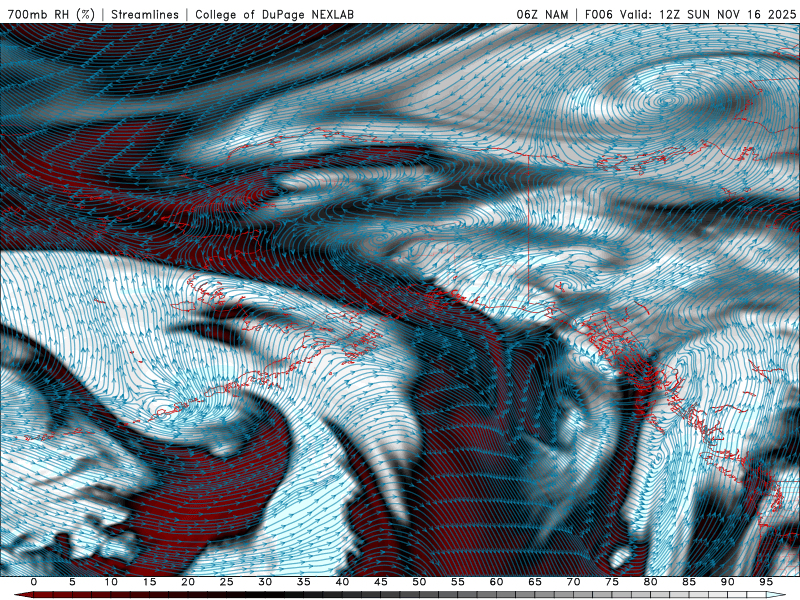Click the color bar label "75"
Image resolution: width=800 pixels, height=600 pixels.
tap(612, 582)
